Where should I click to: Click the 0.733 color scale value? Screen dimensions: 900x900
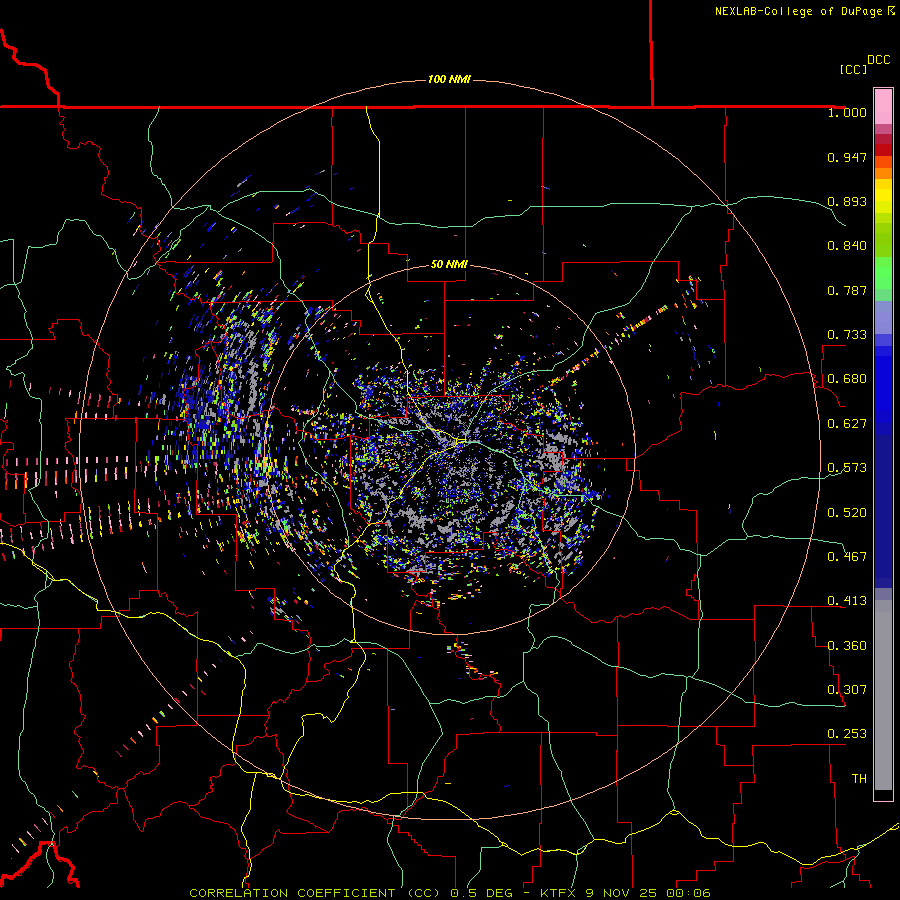point(847,335)
